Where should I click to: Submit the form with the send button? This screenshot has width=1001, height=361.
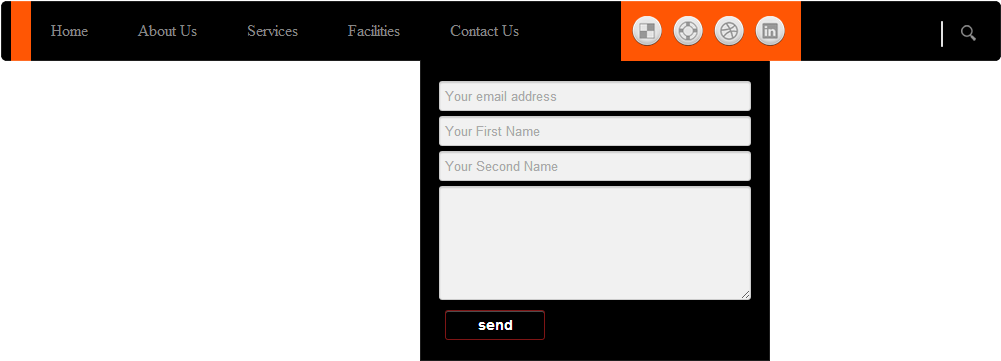(x=495, y=325)
